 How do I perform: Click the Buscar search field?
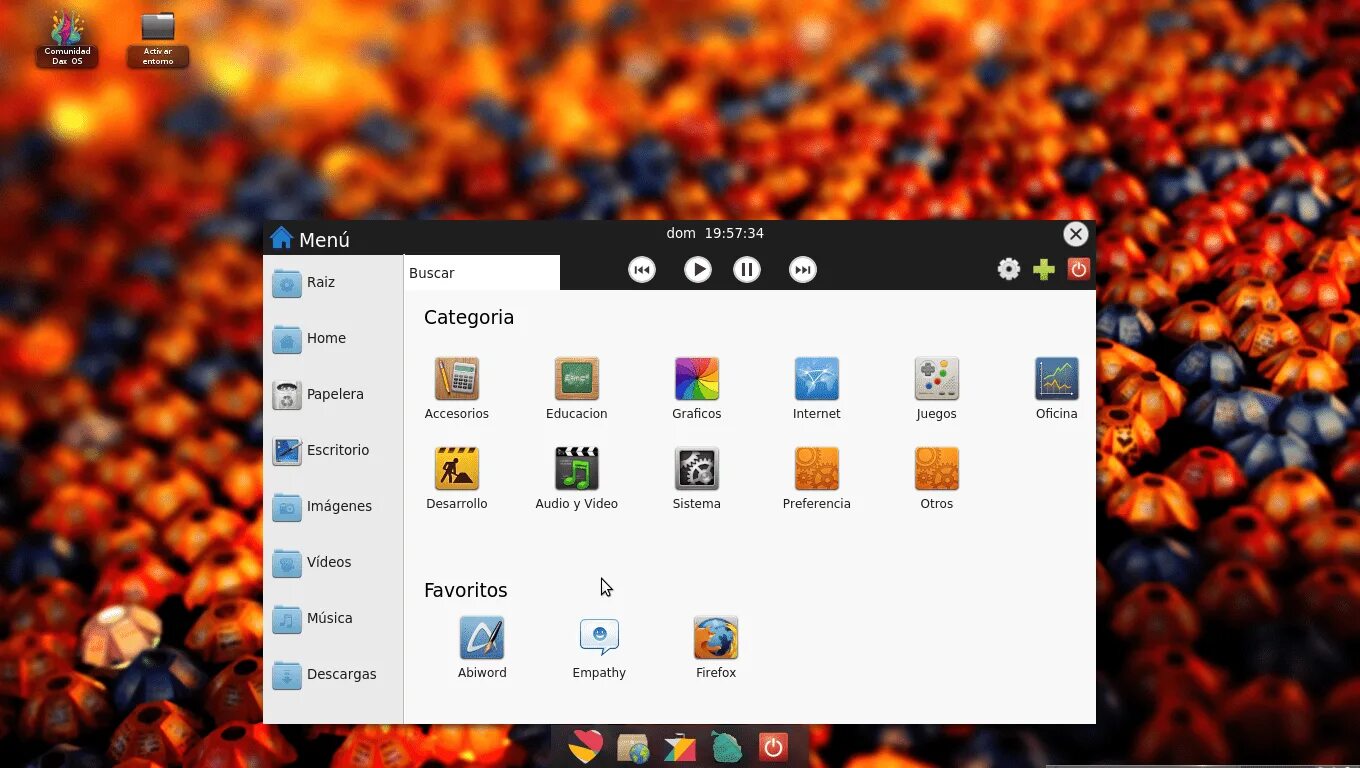click(482, 273)
